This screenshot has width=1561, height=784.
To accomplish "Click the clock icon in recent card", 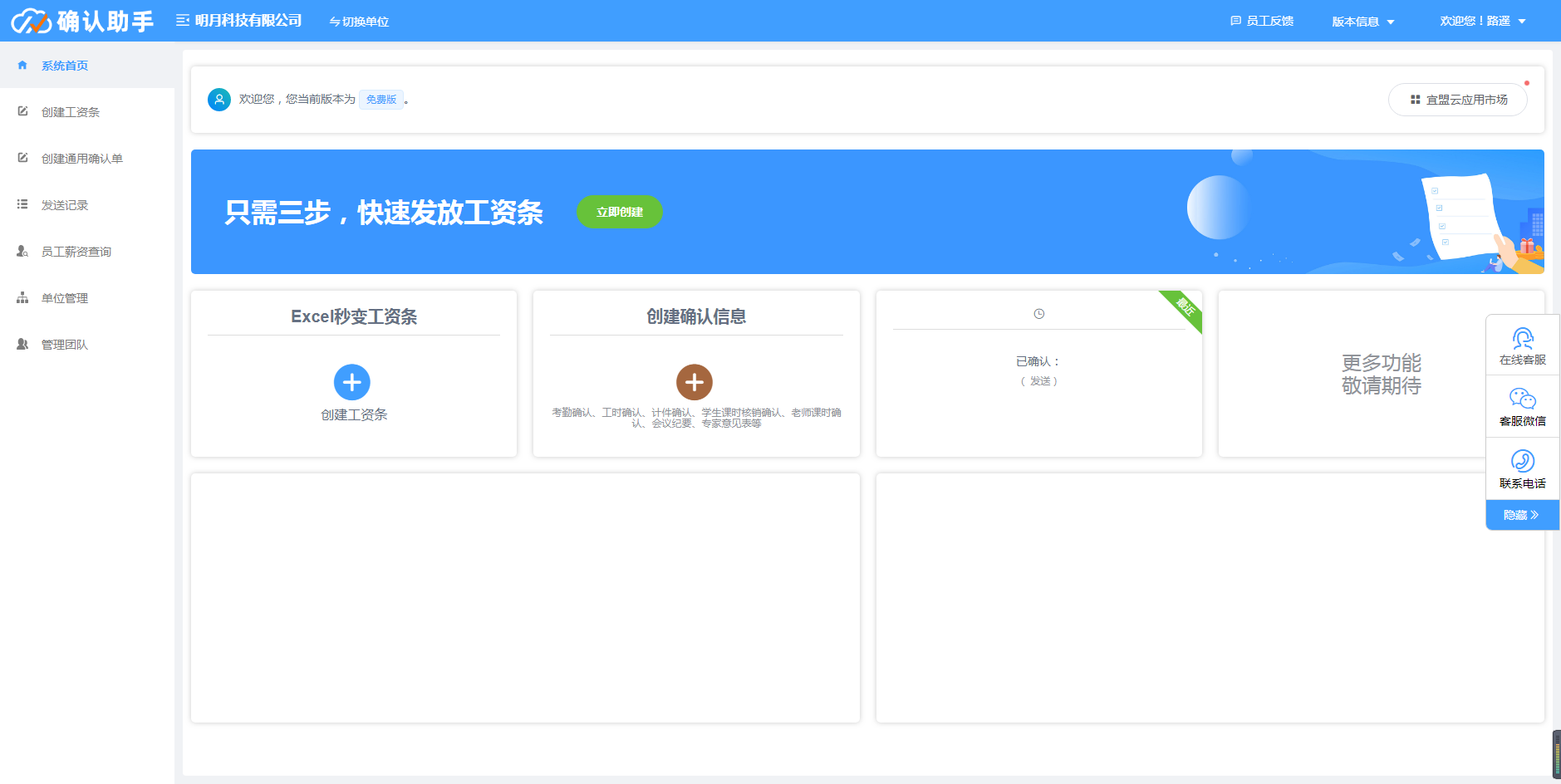I will [x=1038, y=314].
